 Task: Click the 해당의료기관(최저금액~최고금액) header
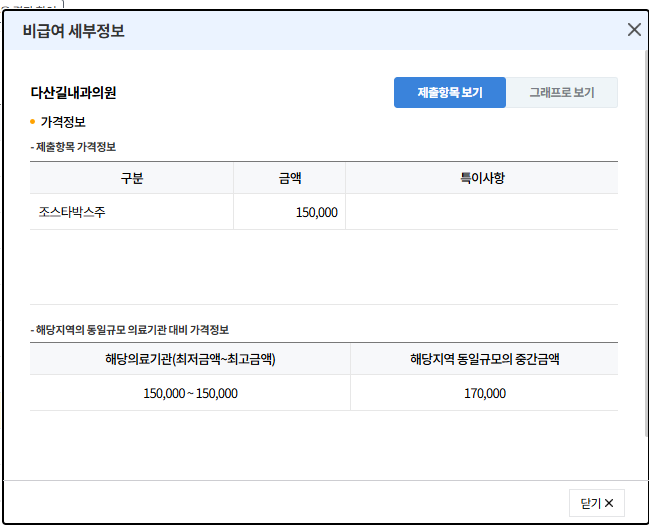(190, 359)
